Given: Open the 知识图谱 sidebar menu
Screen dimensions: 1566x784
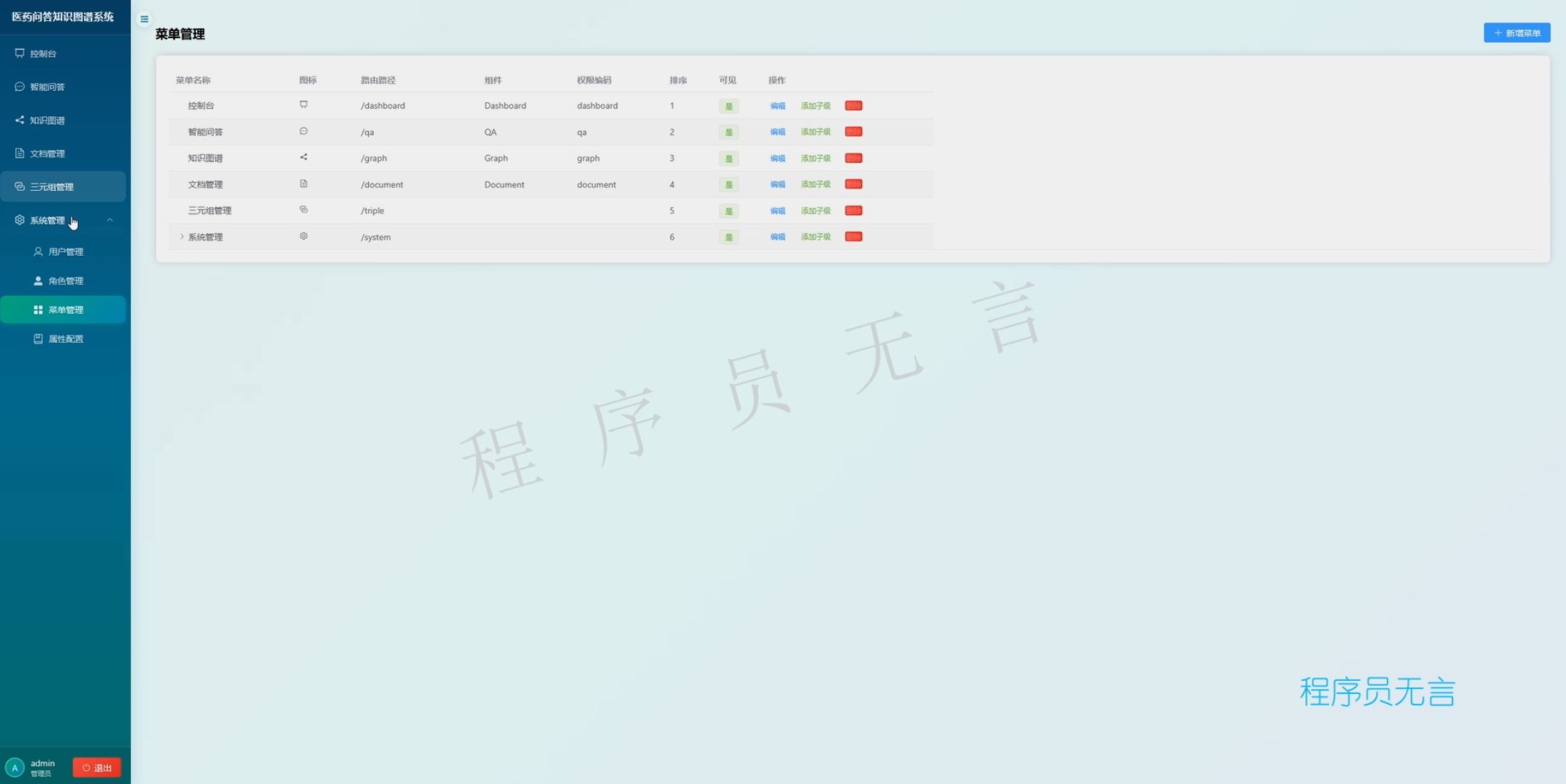Looking at the screenshot, I should pyautogui.click(x=48, y=120).
